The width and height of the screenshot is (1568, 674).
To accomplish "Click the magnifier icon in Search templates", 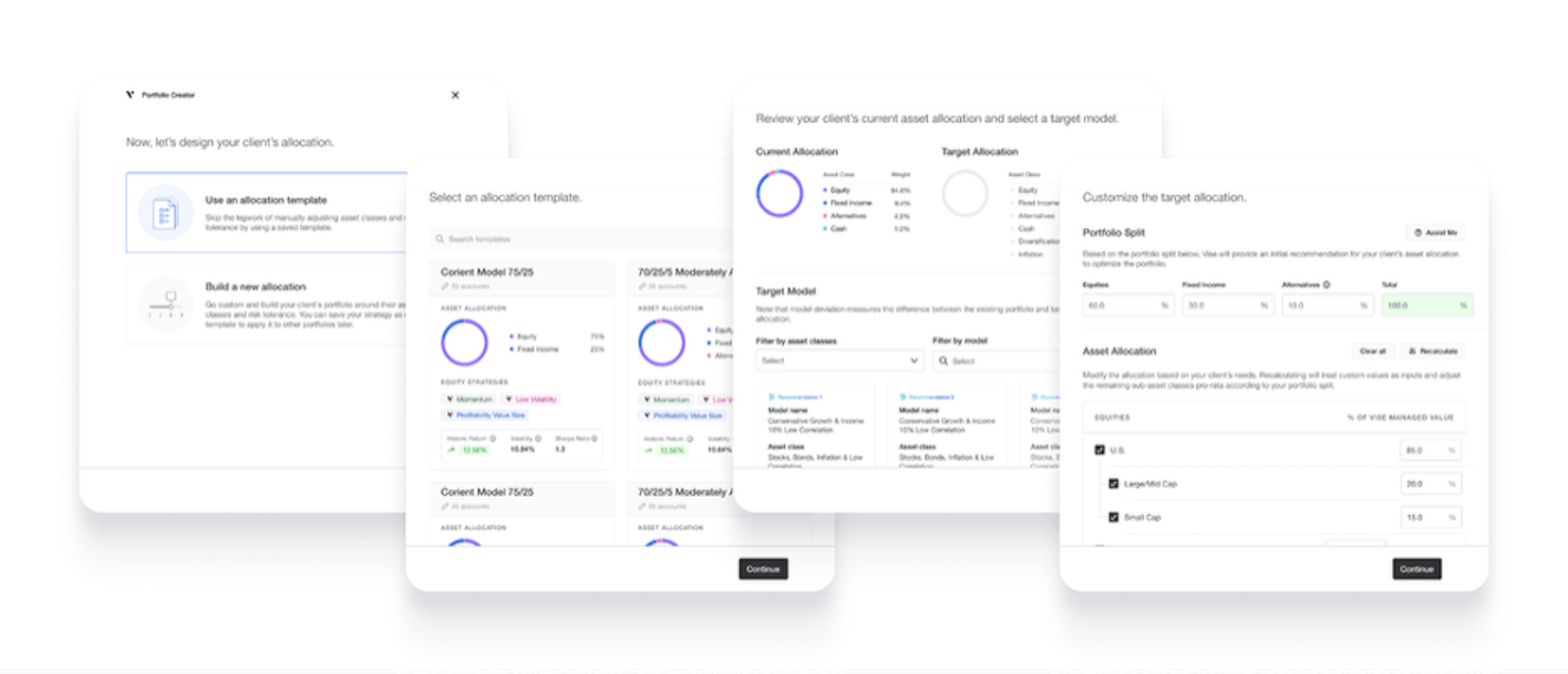I will [440, 239].
